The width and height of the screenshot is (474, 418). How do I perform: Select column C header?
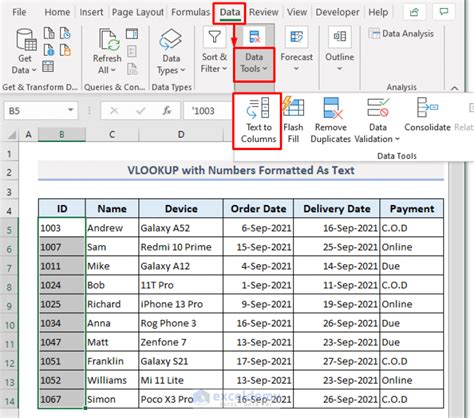pos(112,135)
